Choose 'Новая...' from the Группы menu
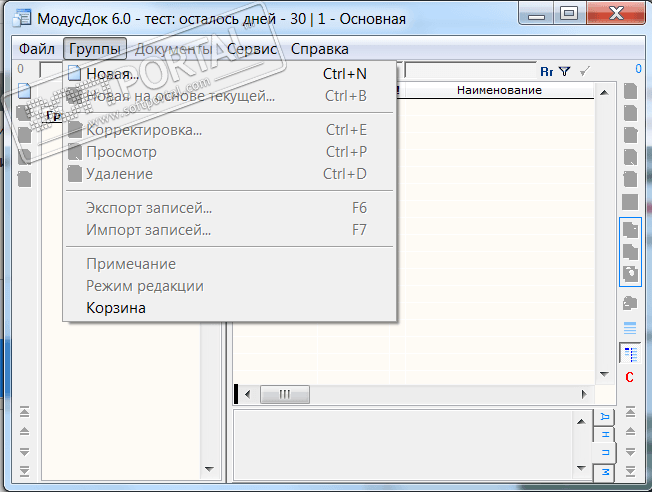This screenshot has width=652, height=492. tap(230, 74)
